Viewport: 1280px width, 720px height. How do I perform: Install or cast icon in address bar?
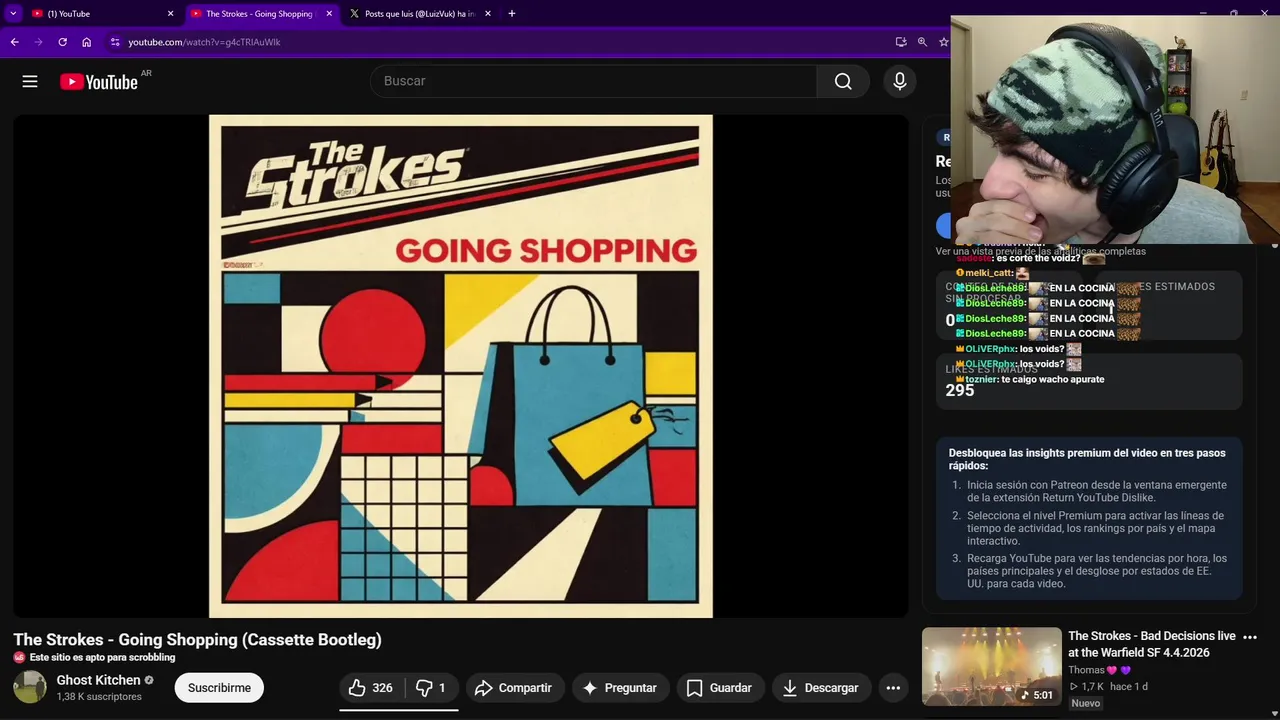pyautogui.click(x=901, y=42)
